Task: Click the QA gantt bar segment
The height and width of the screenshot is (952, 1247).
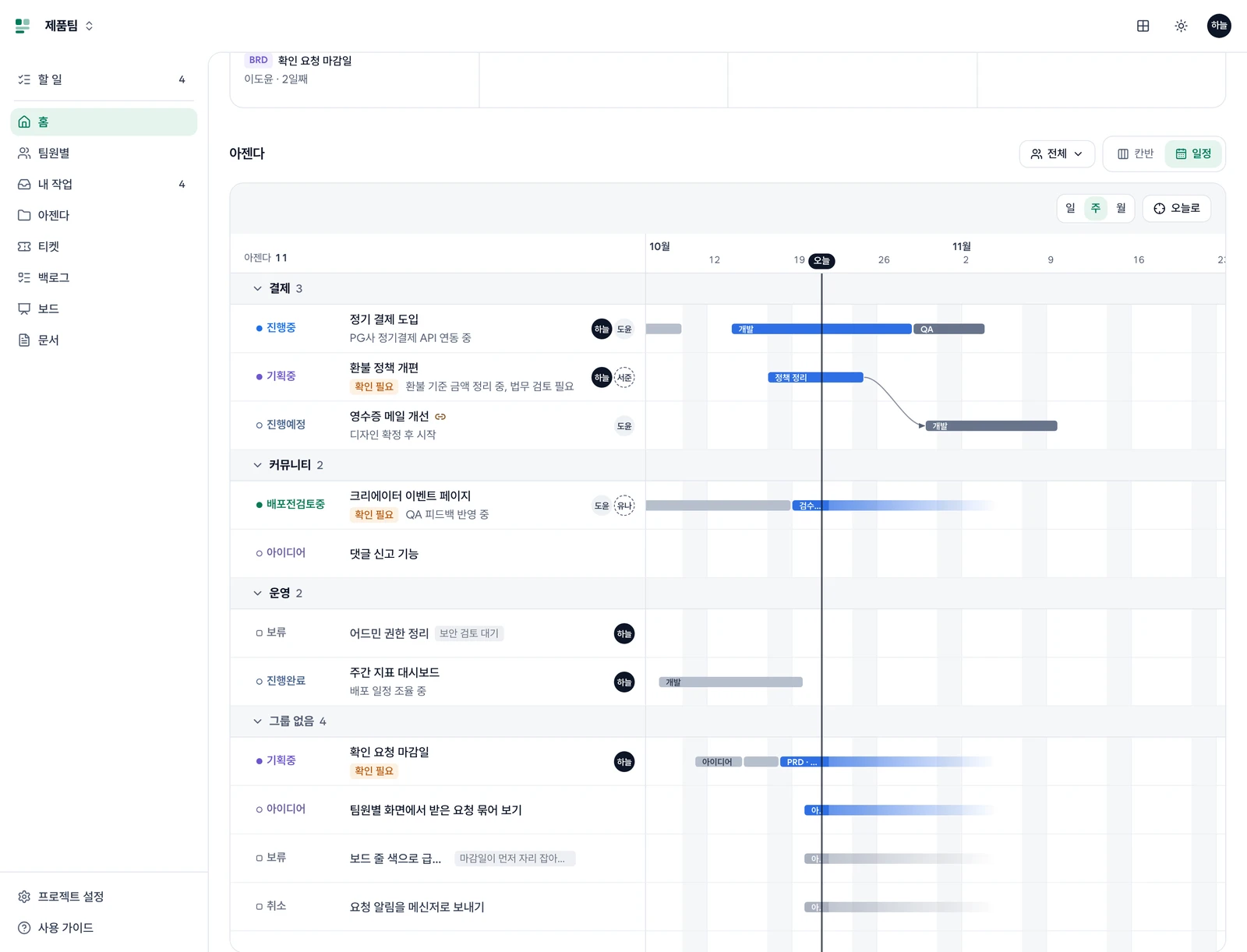Action: click(x=949, y=329)
